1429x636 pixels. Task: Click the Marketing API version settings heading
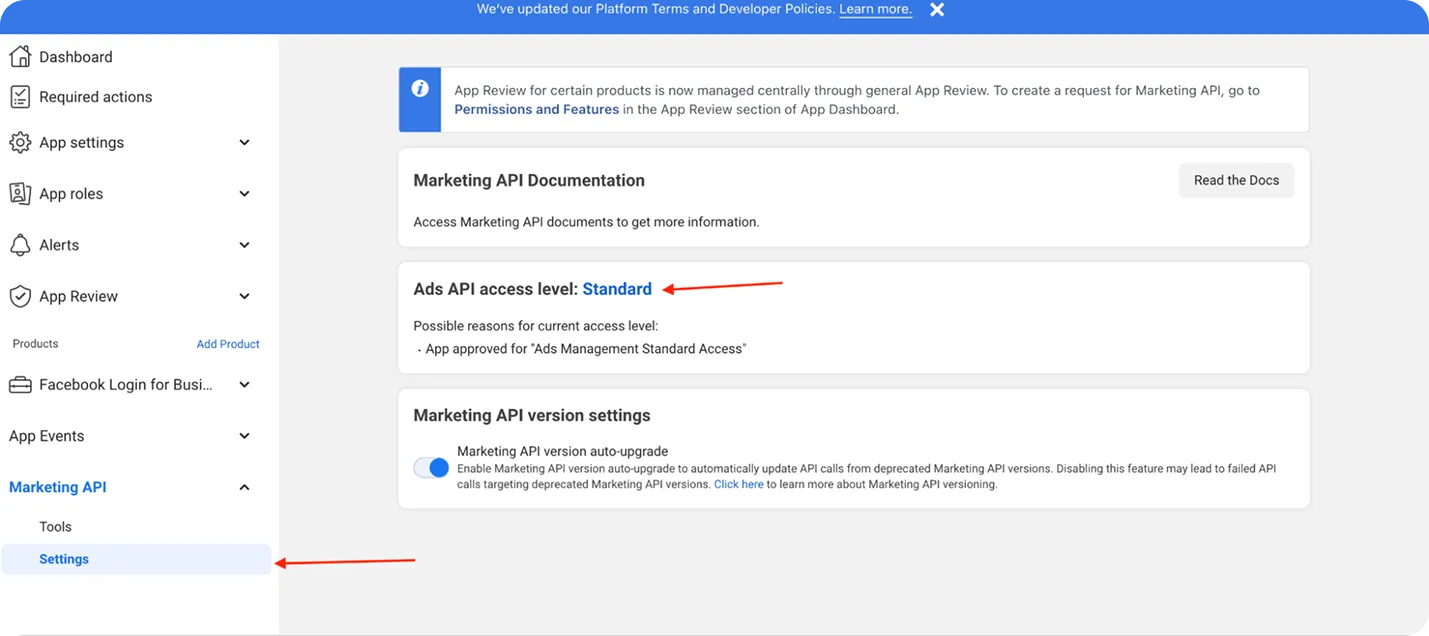532,416
